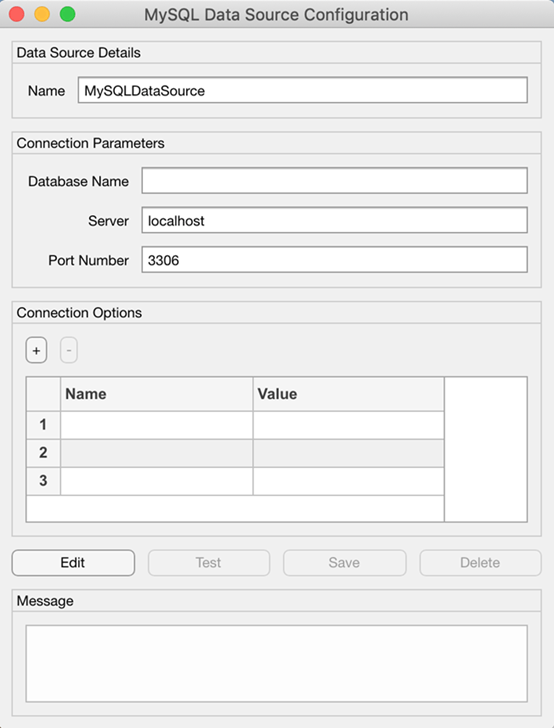Click the Delete button
The width and height of the screenshot is (554, 728).
point(480,563)
